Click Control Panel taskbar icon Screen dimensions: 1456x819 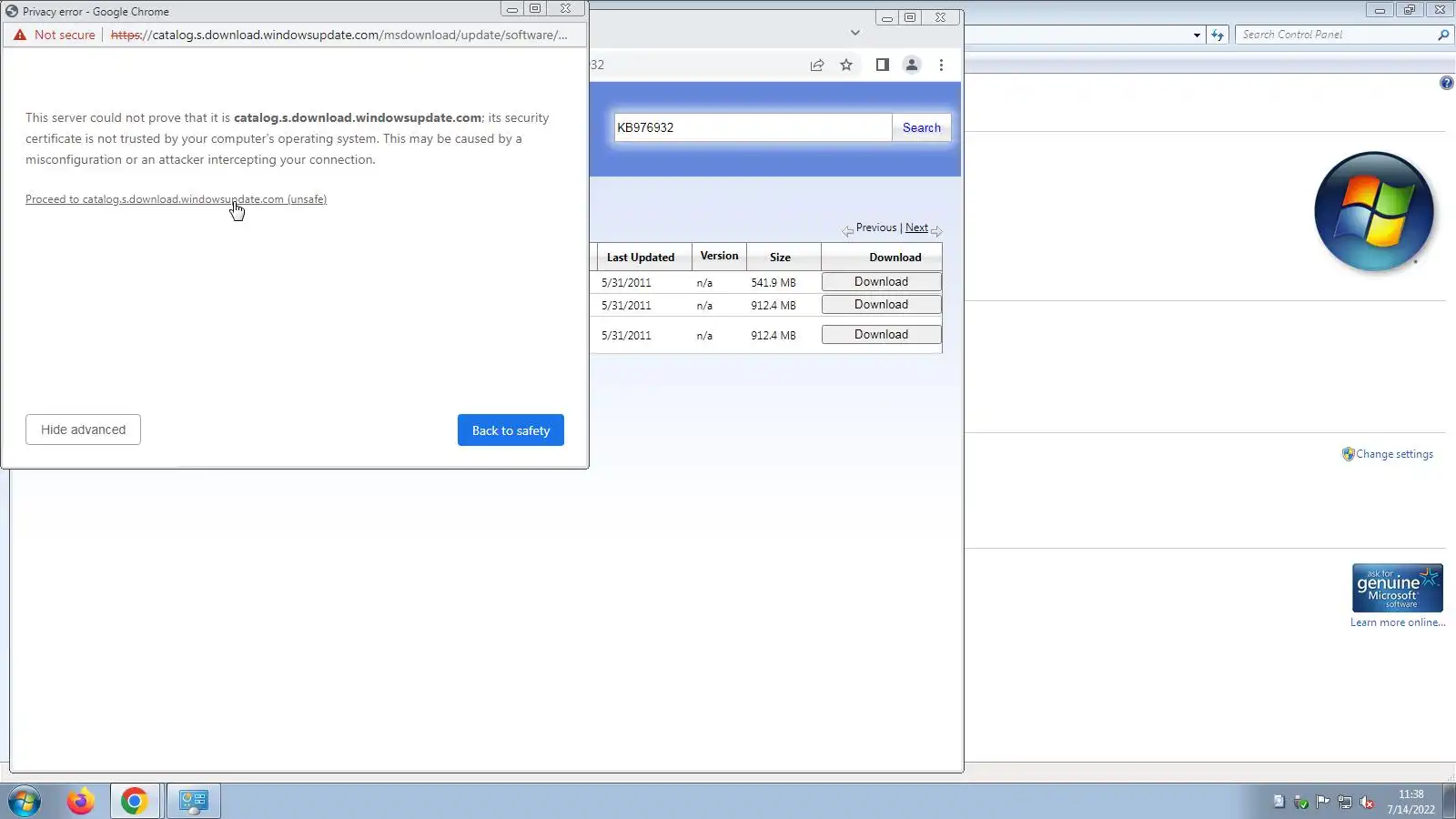click(194, 802)
